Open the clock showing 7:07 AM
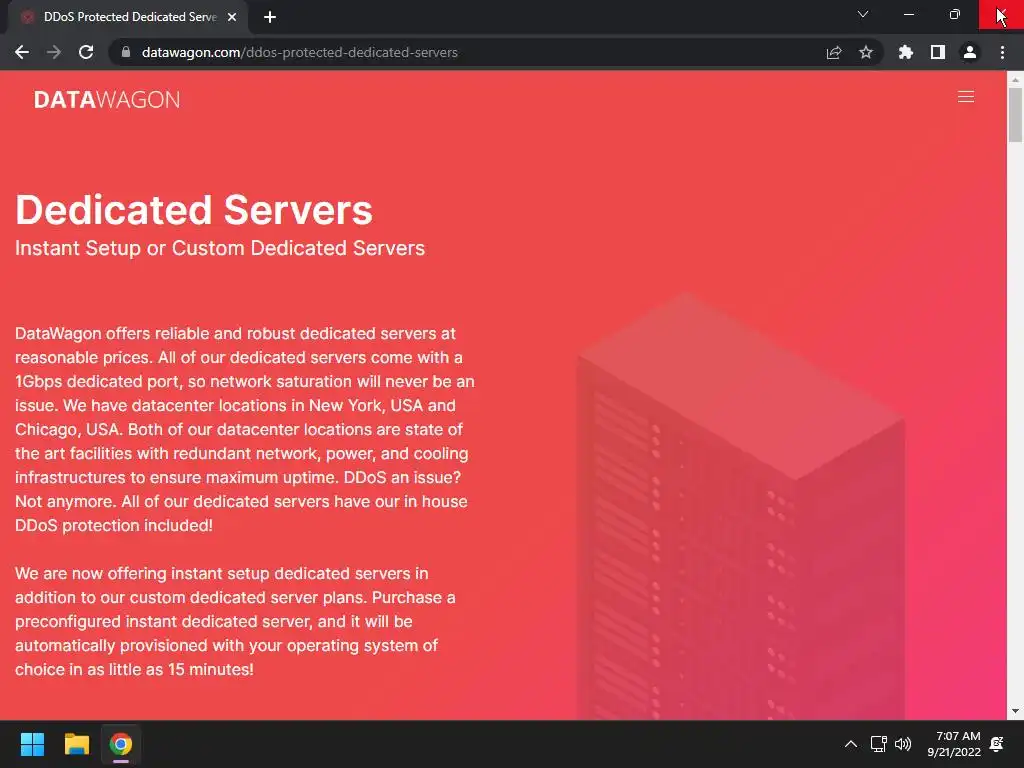 tap(954, 744)
